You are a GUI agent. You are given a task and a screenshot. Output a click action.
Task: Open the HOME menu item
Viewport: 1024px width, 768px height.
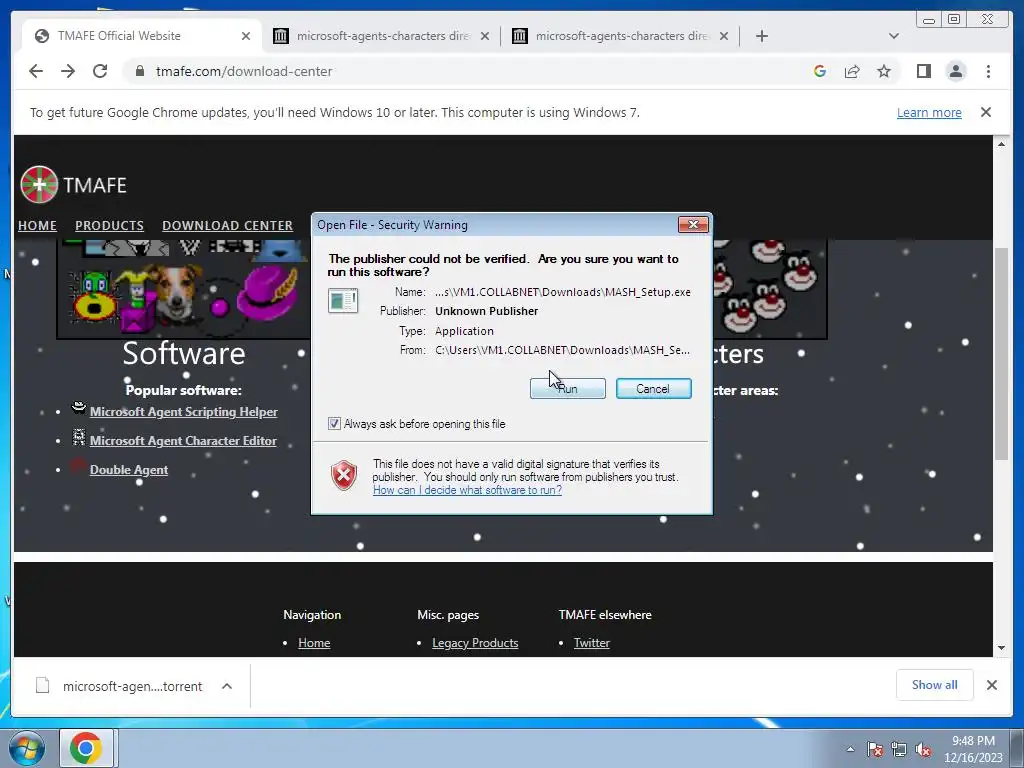pyautogui.click(x=37, y=225)
